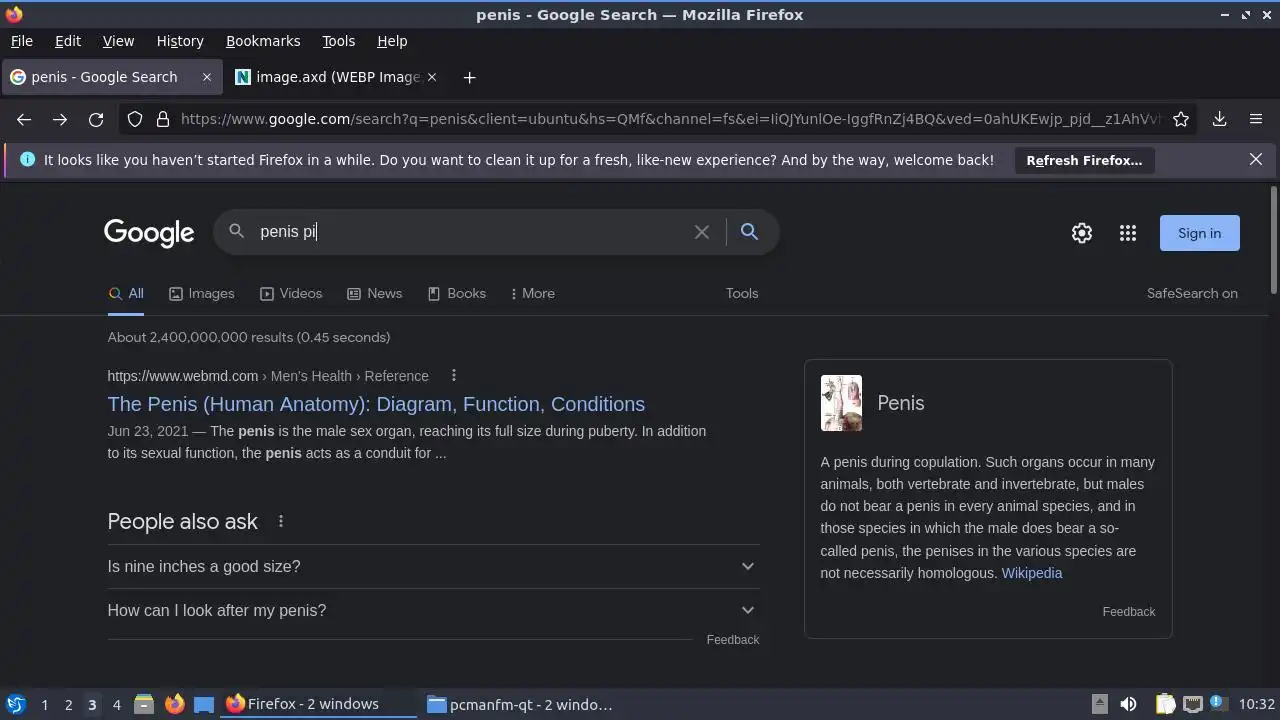Close the 'penis - Google Search' tab
This screenshot has height=720, width=1280.
click(207, 77)
